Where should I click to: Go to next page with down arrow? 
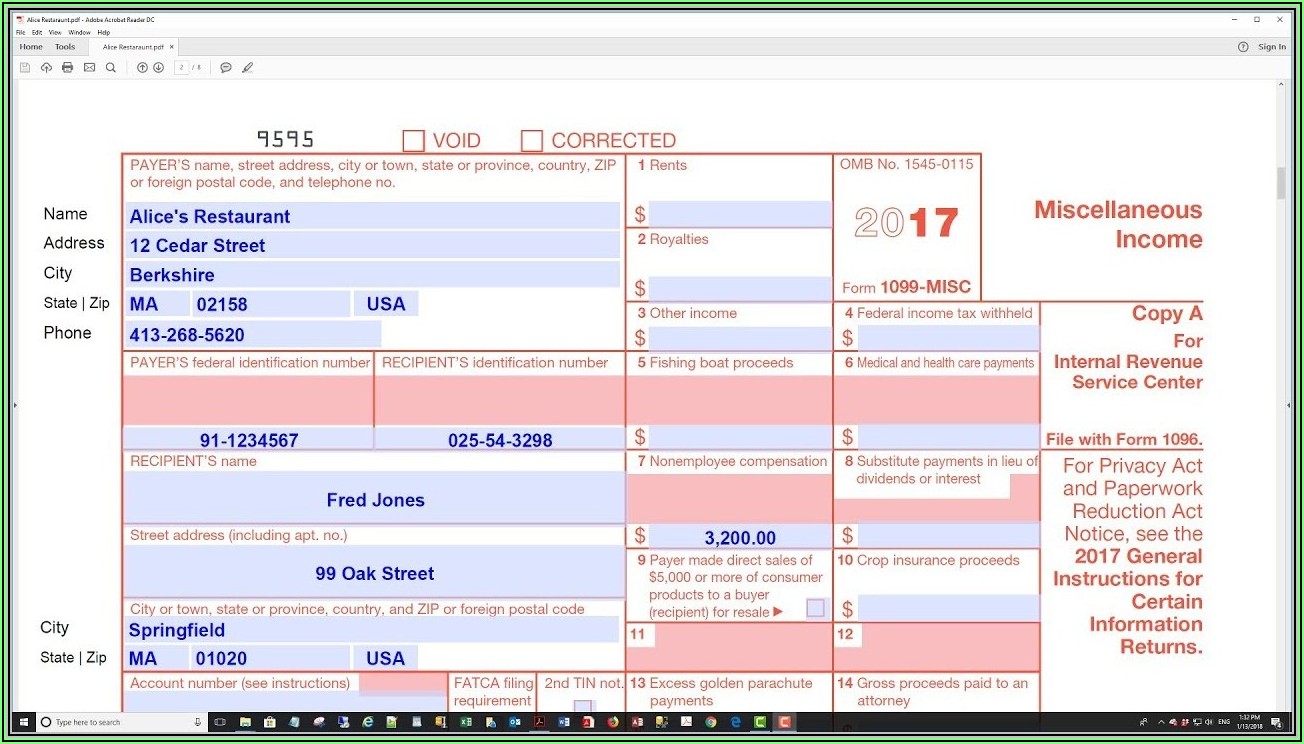(x=158, y=67)
